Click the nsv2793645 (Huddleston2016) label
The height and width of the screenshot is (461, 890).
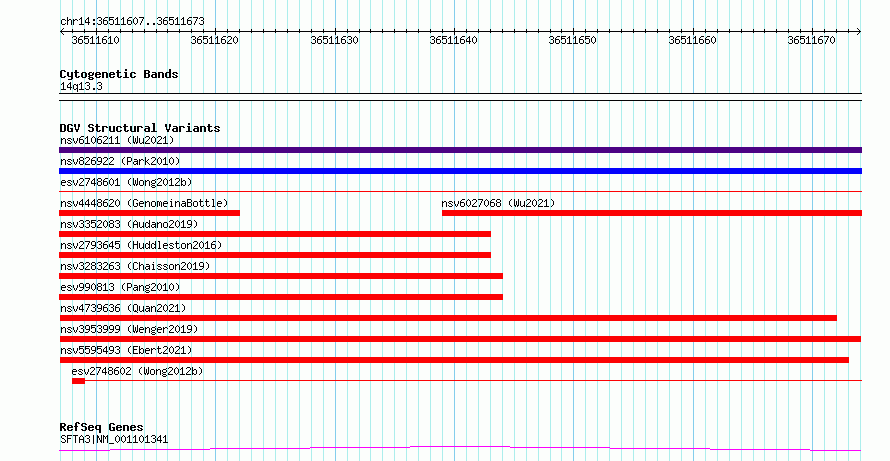click(x=141, y=245)
